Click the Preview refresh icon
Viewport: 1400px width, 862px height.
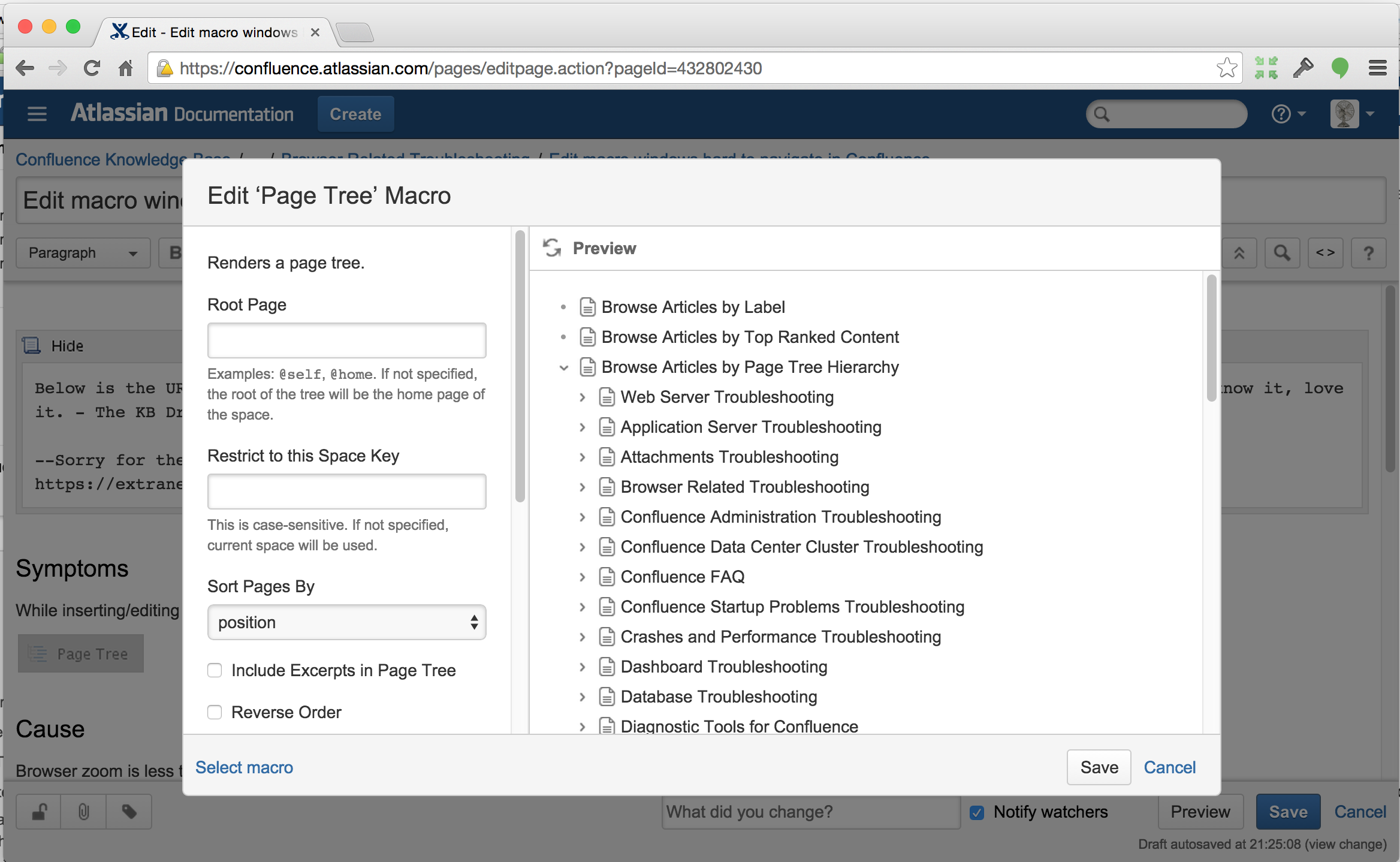click(x=551, y=248)
